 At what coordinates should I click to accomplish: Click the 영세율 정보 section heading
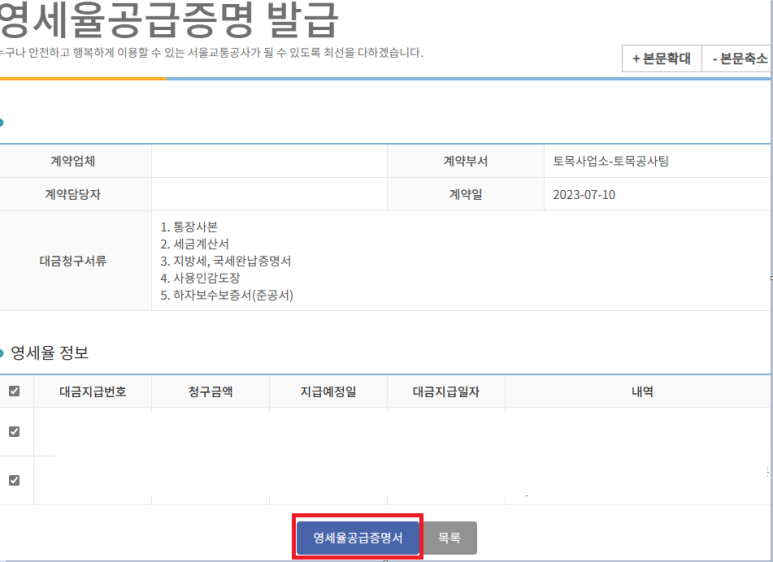click(49, 353)
